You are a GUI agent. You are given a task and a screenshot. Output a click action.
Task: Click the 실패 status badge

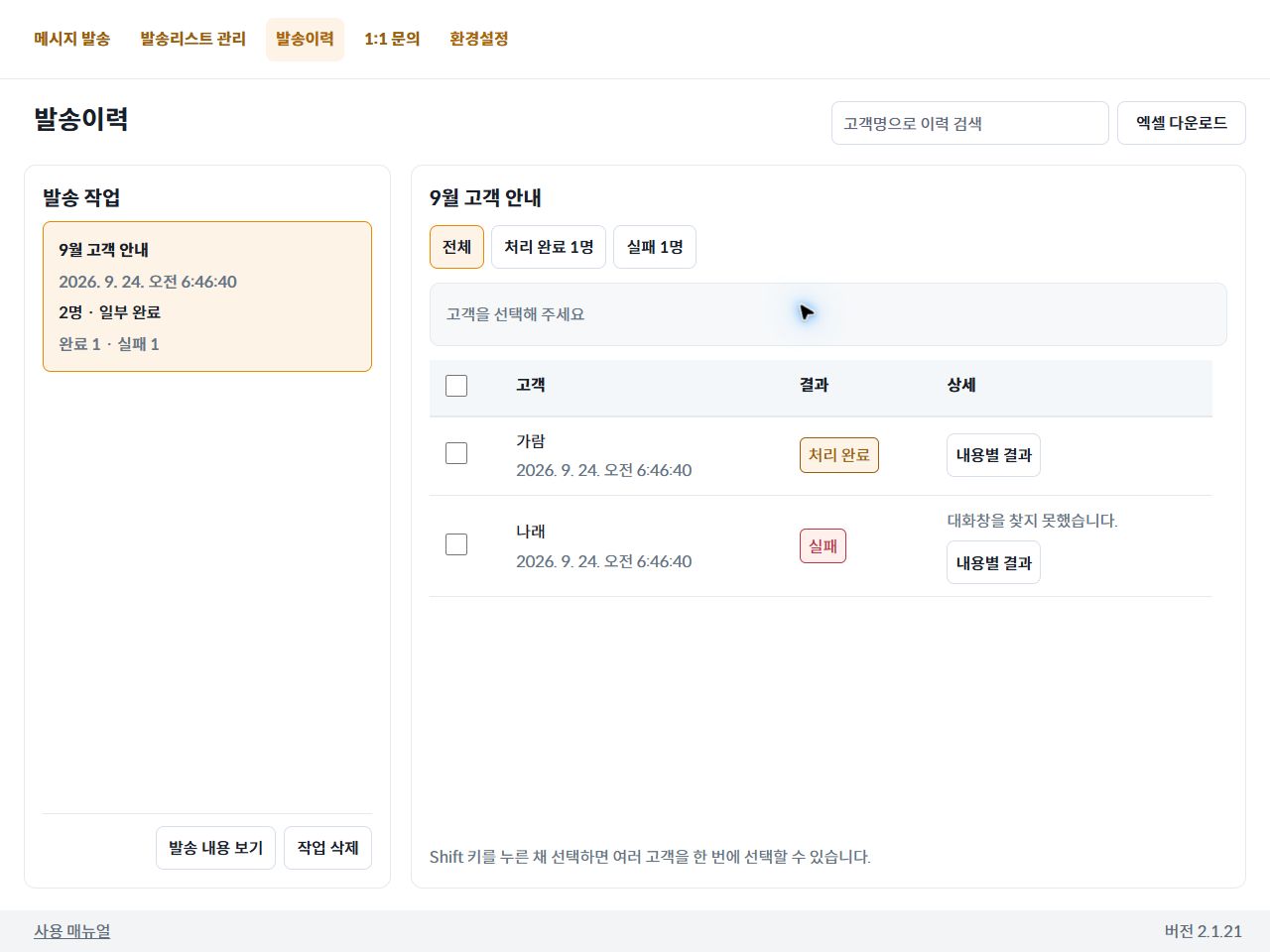(823, 546)
